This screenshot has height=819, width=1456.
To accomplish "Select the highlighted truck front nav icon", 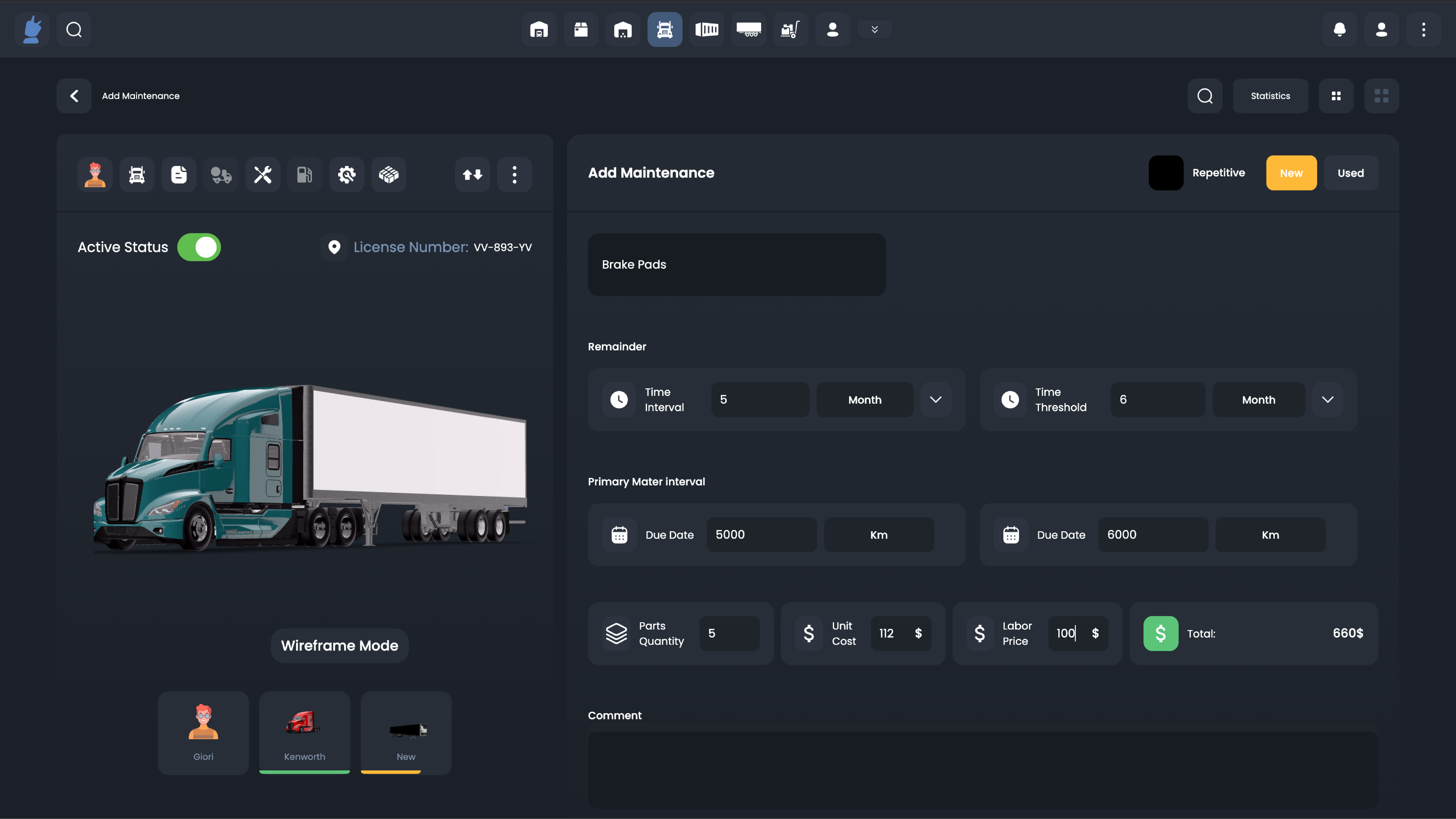I will 665,29.
